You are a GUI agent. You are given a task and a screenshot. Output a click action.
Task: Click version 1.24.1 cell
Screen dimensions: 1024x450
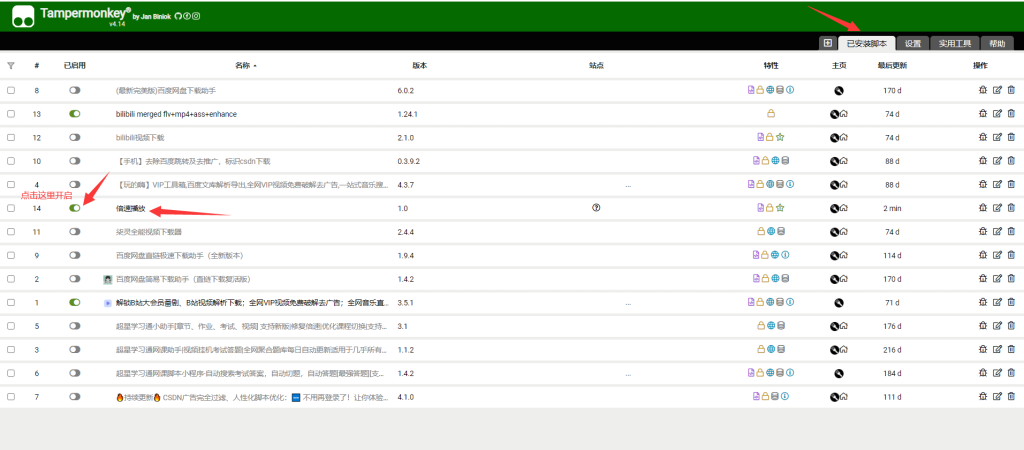pos(408,114)
